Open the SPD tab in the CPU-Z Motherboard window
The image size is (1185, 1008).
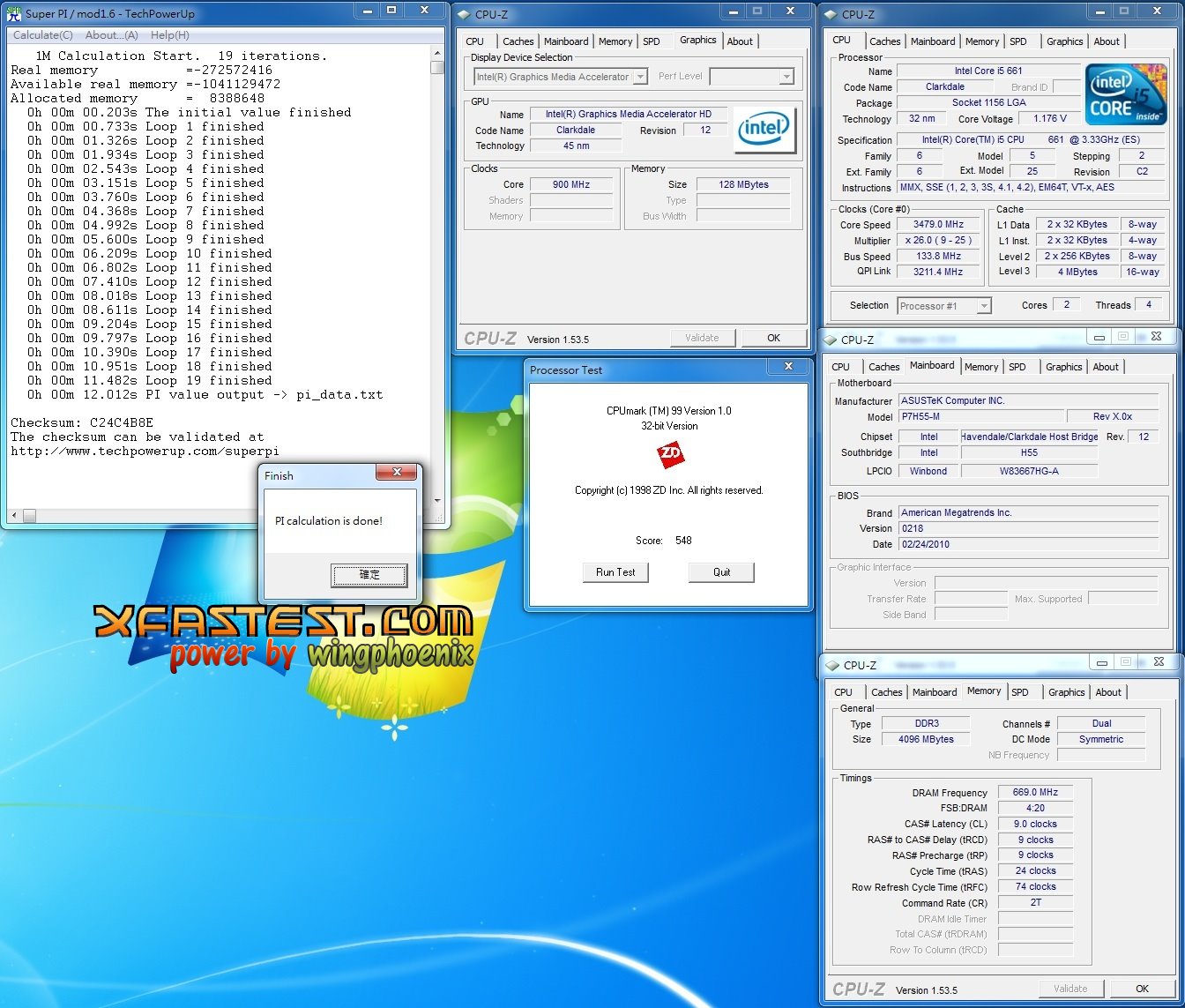pos(1017,367)
